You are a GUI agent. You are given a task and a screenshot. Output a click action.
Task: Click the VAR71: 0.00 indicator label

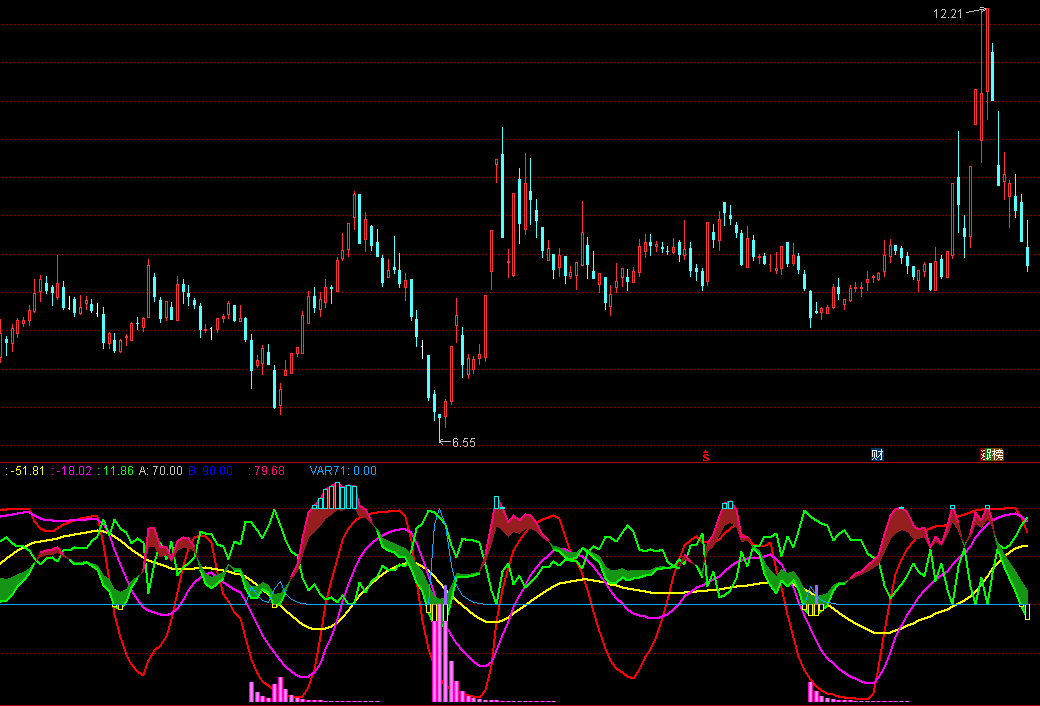tap(343, 470)
